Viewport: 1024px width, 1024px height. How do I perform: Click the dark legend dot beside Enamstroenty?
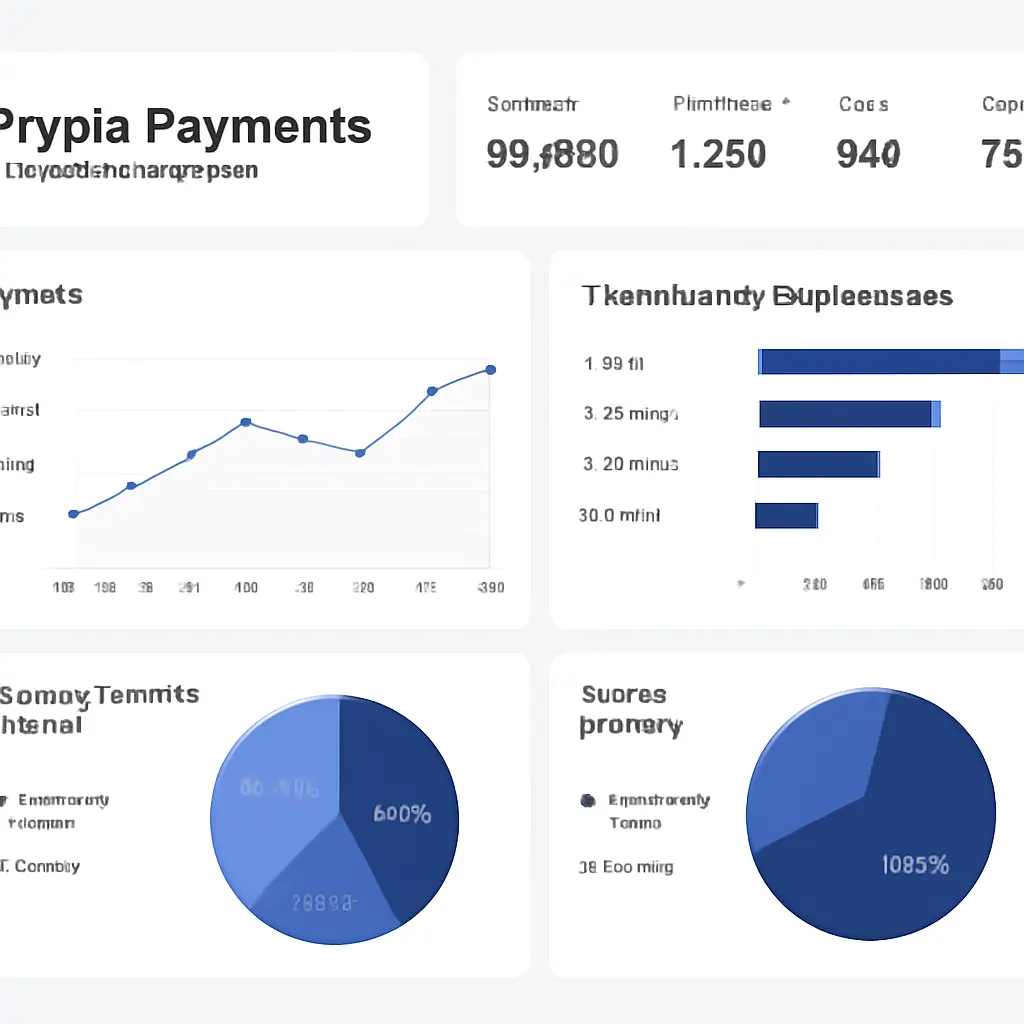(588, 800)
